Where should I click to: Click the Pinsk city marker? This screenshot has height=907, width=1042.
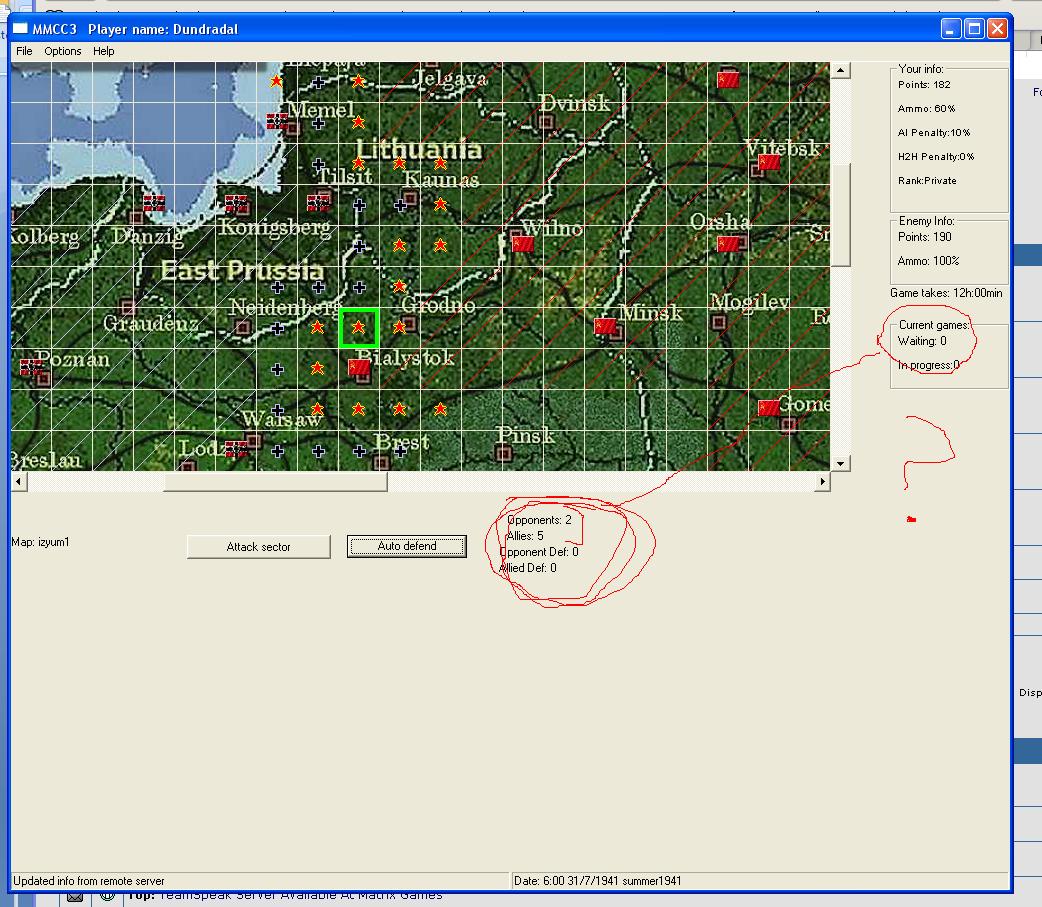(x=504, y=454)
